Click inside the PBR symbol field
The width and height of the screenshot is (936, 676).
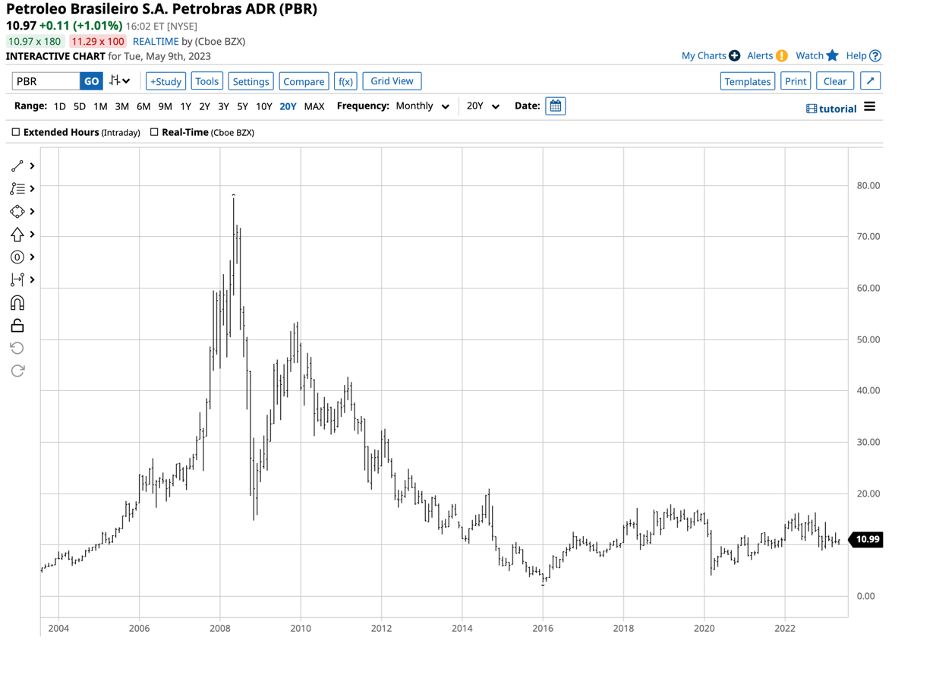coord(45,81)
